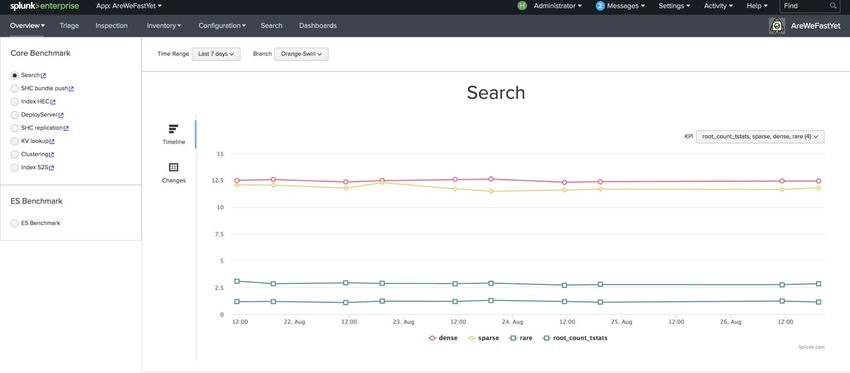850x373 pixels.
Task: Click the blue Messages count badge
Action: (x=600, y=6)
